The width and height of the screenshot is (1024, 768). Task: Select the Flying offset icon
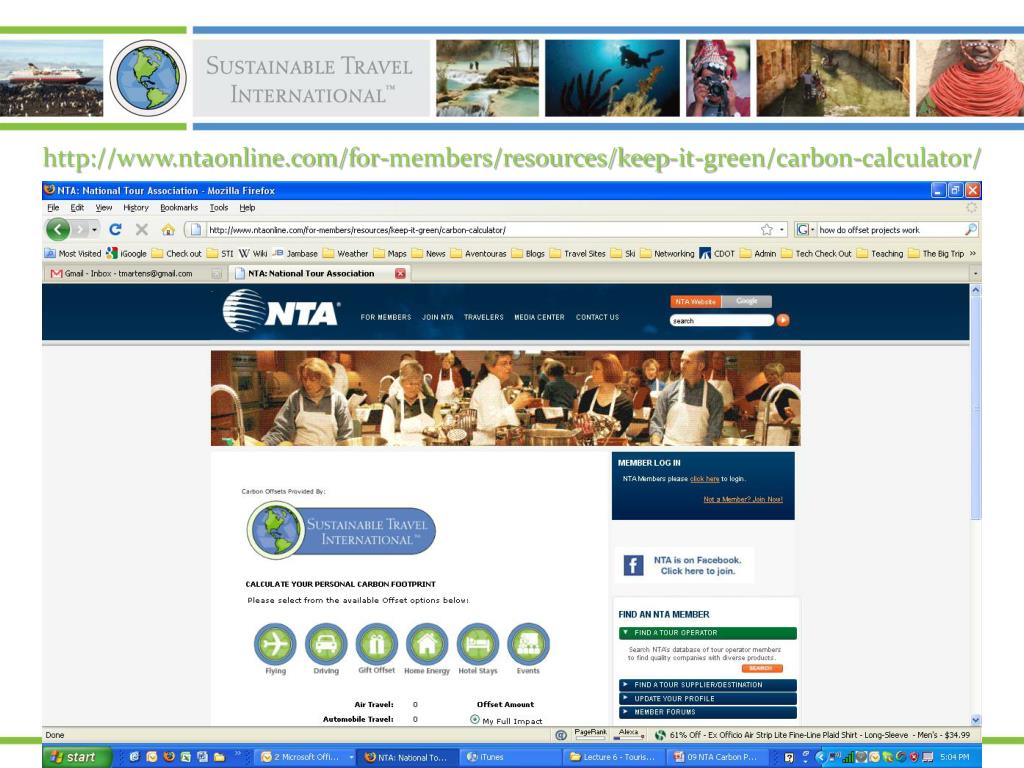[x=275, y=644]
